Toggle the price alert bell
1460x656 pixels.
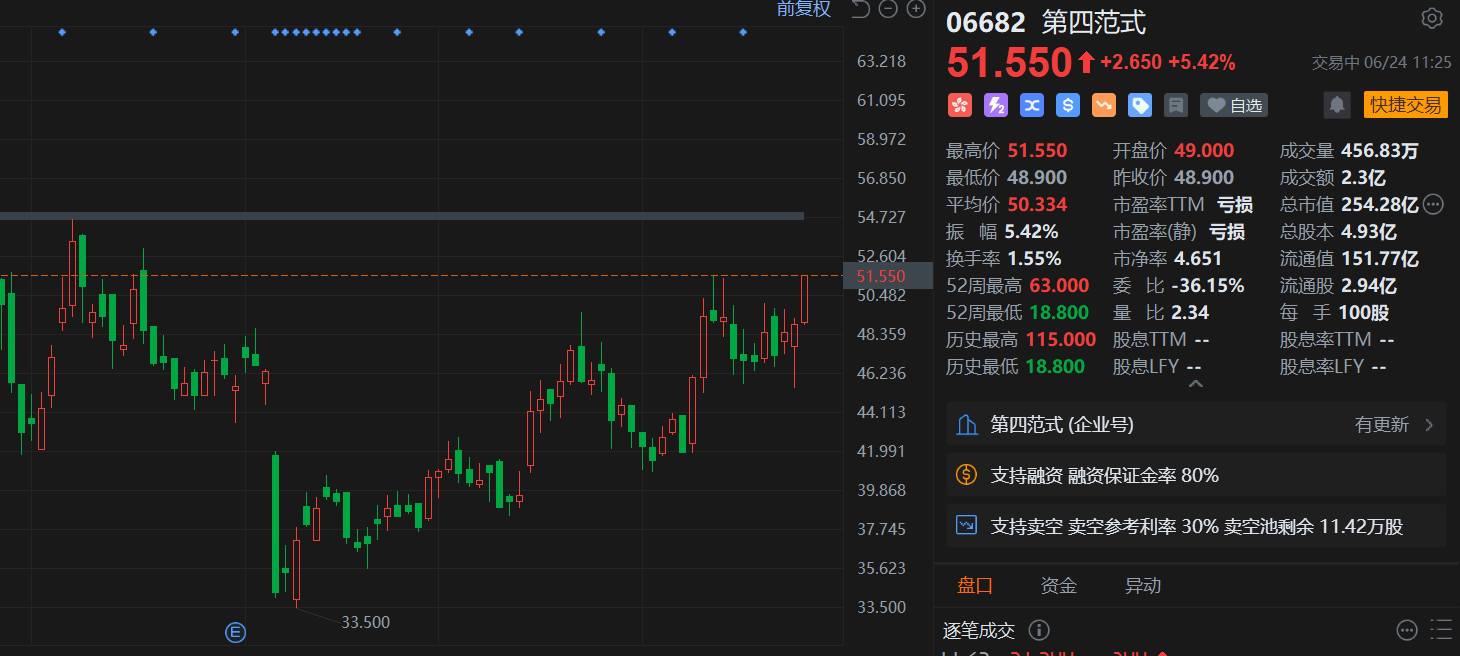pyautogui.click(x=1335, y=105)
